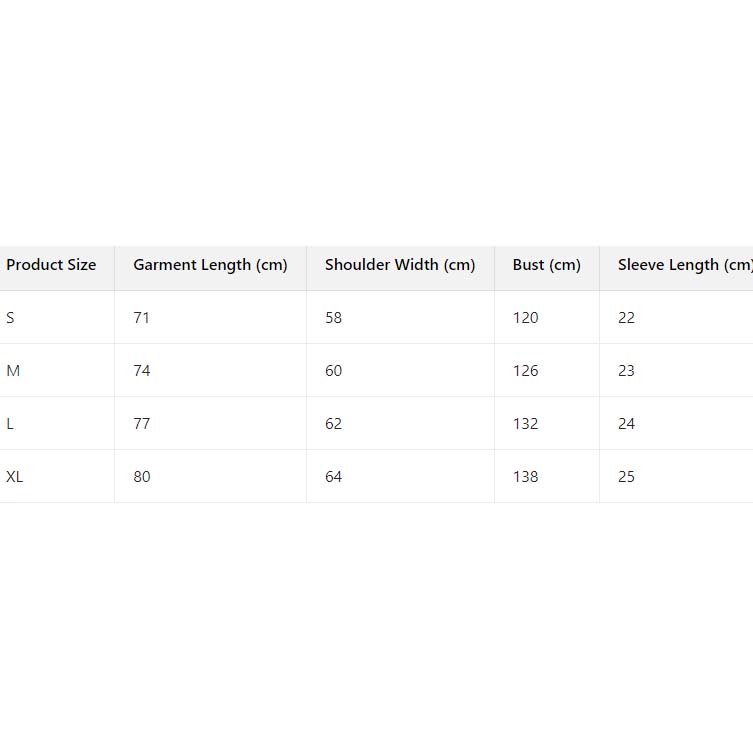Click garment length value 71
Screen dimensions: 753x753
[x=141, y=318]
